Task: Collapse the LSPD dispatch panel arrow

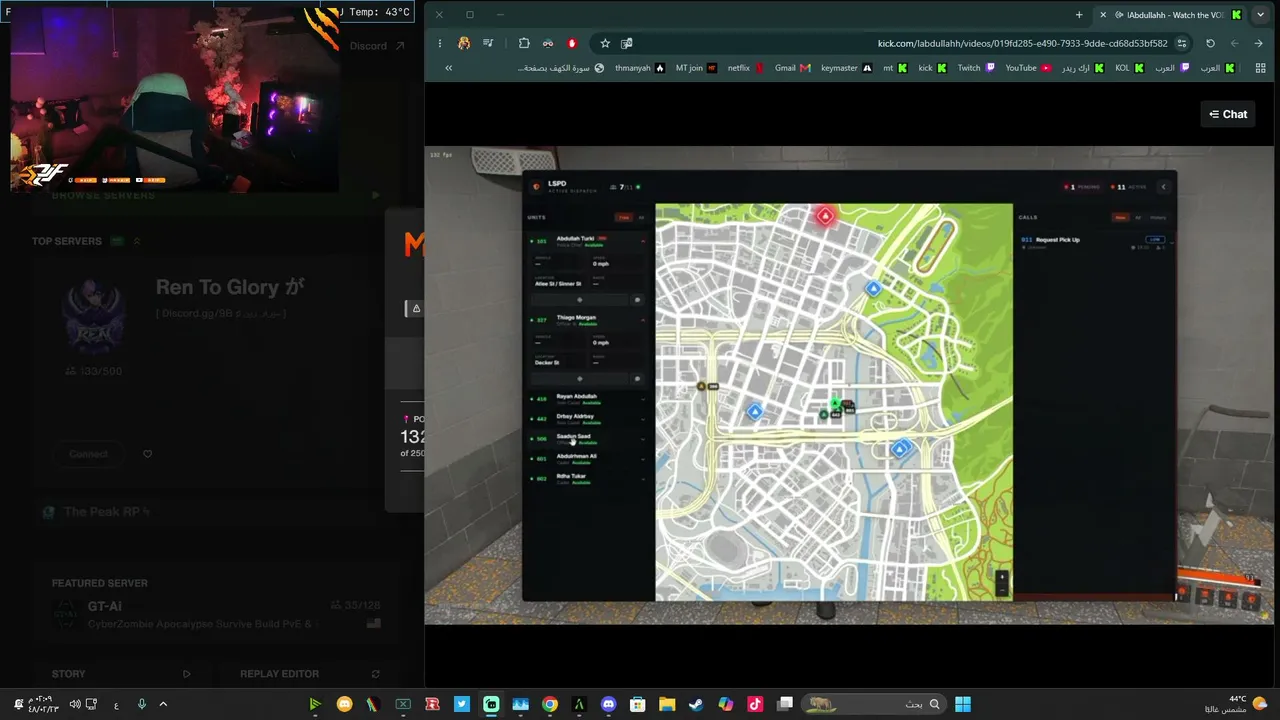Action: [x=1163, y=187]
